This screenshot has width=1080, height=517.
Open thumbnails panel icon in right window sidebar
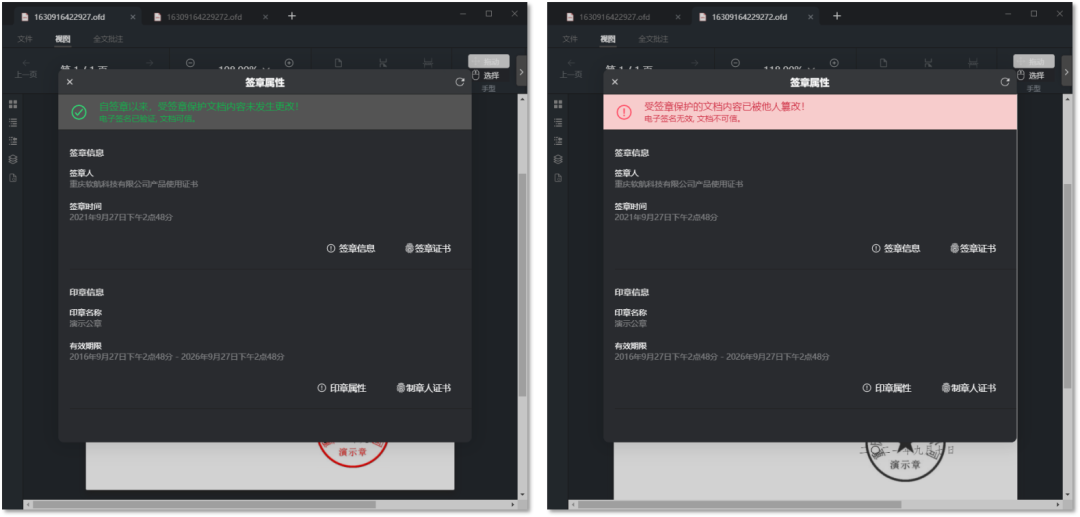pyautogui.click(x=558, y=105)
